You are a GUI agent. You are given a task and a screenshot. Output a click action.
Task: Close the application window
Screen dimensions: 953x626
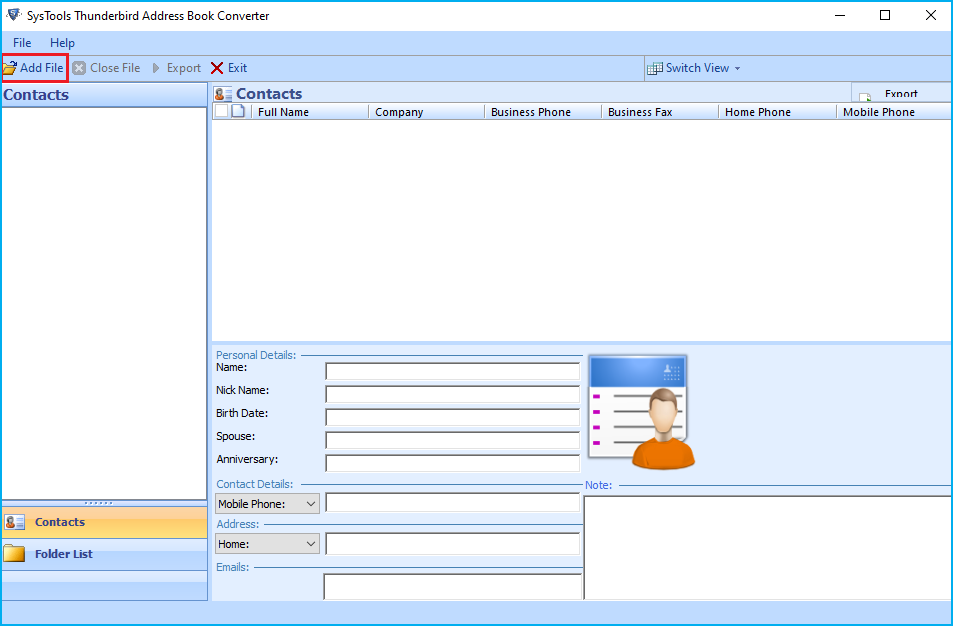point(931,15)
